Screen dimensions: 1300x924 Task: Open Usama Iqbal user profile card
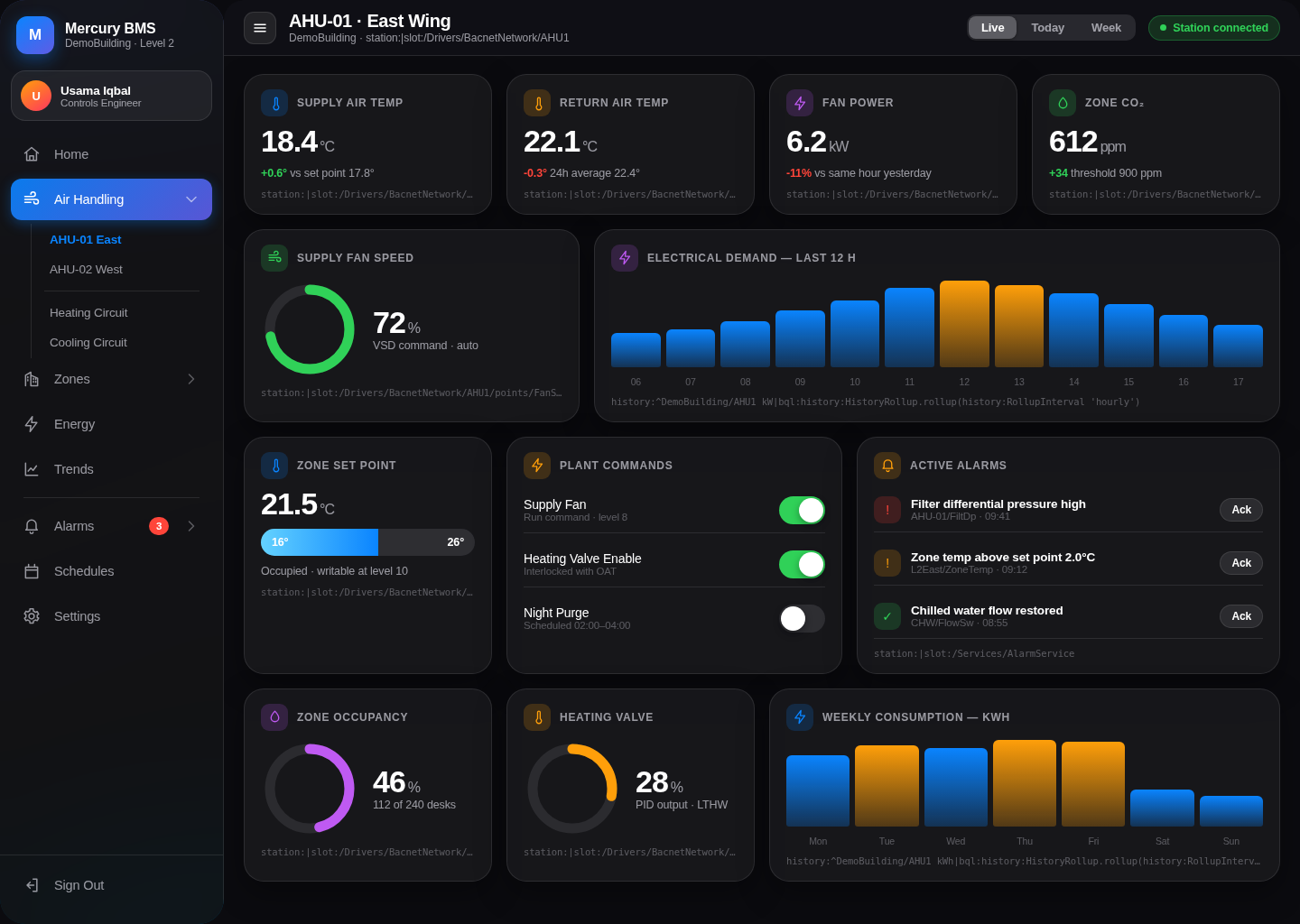coord(111,96)
